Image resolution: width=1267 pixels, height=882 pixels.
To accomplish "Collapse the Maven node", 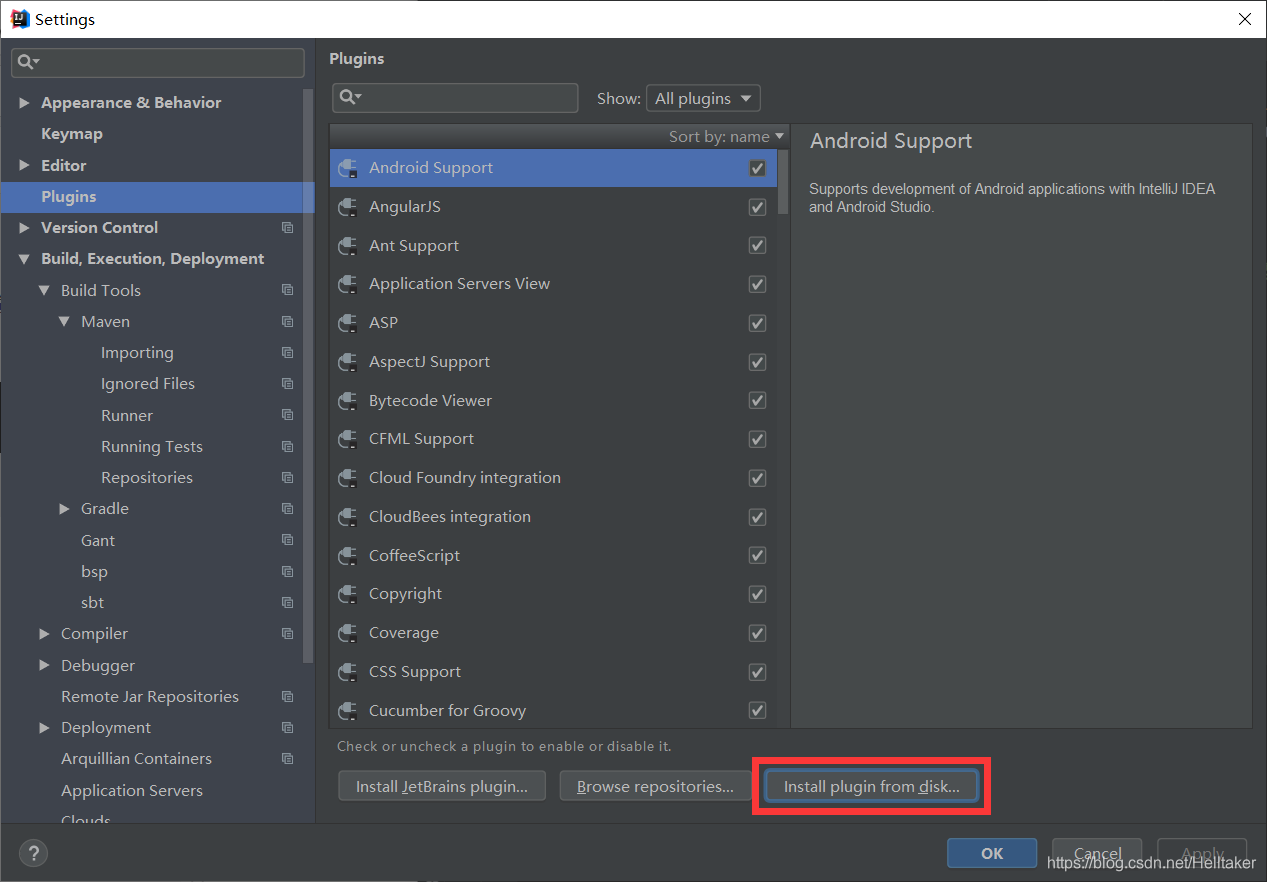I will coord(64,322).
